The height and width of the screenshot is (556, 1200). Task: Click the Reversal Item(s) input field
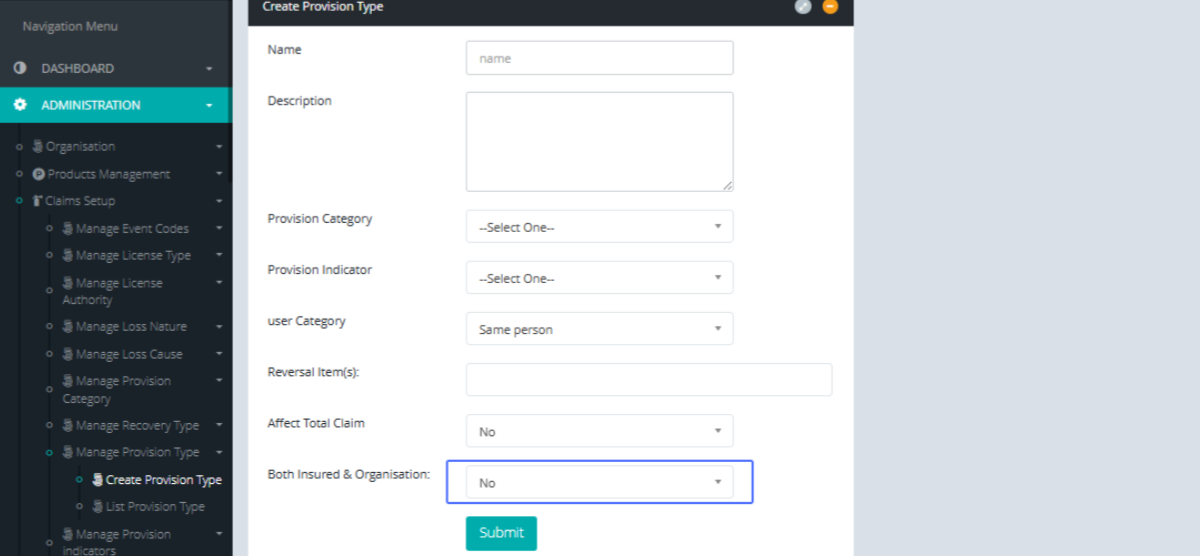point(648,380)
